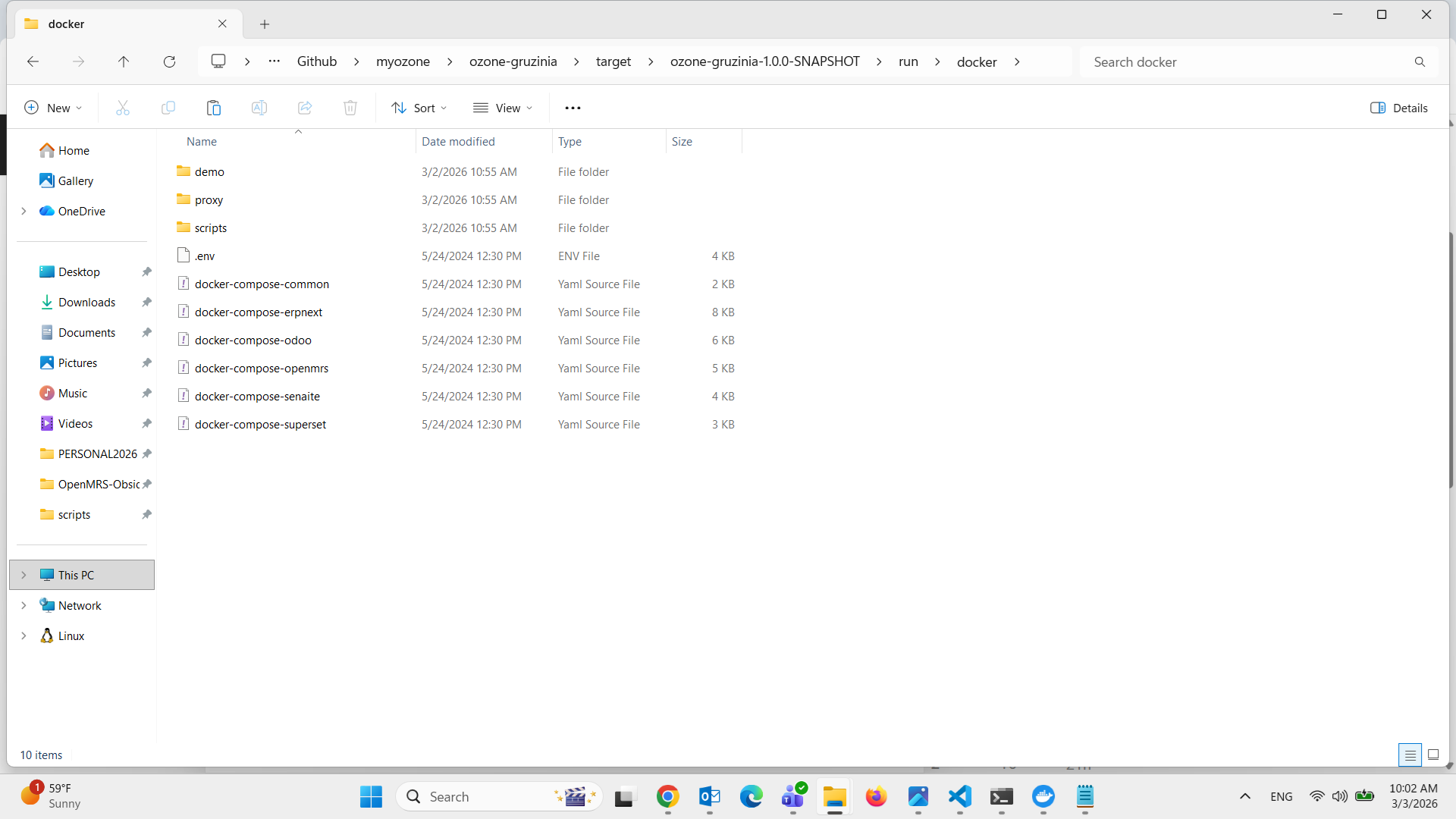The image size is (1456, 819).
Task: Open the View dropdown menu
Action: pyautogui.click(x=503, y=108)
